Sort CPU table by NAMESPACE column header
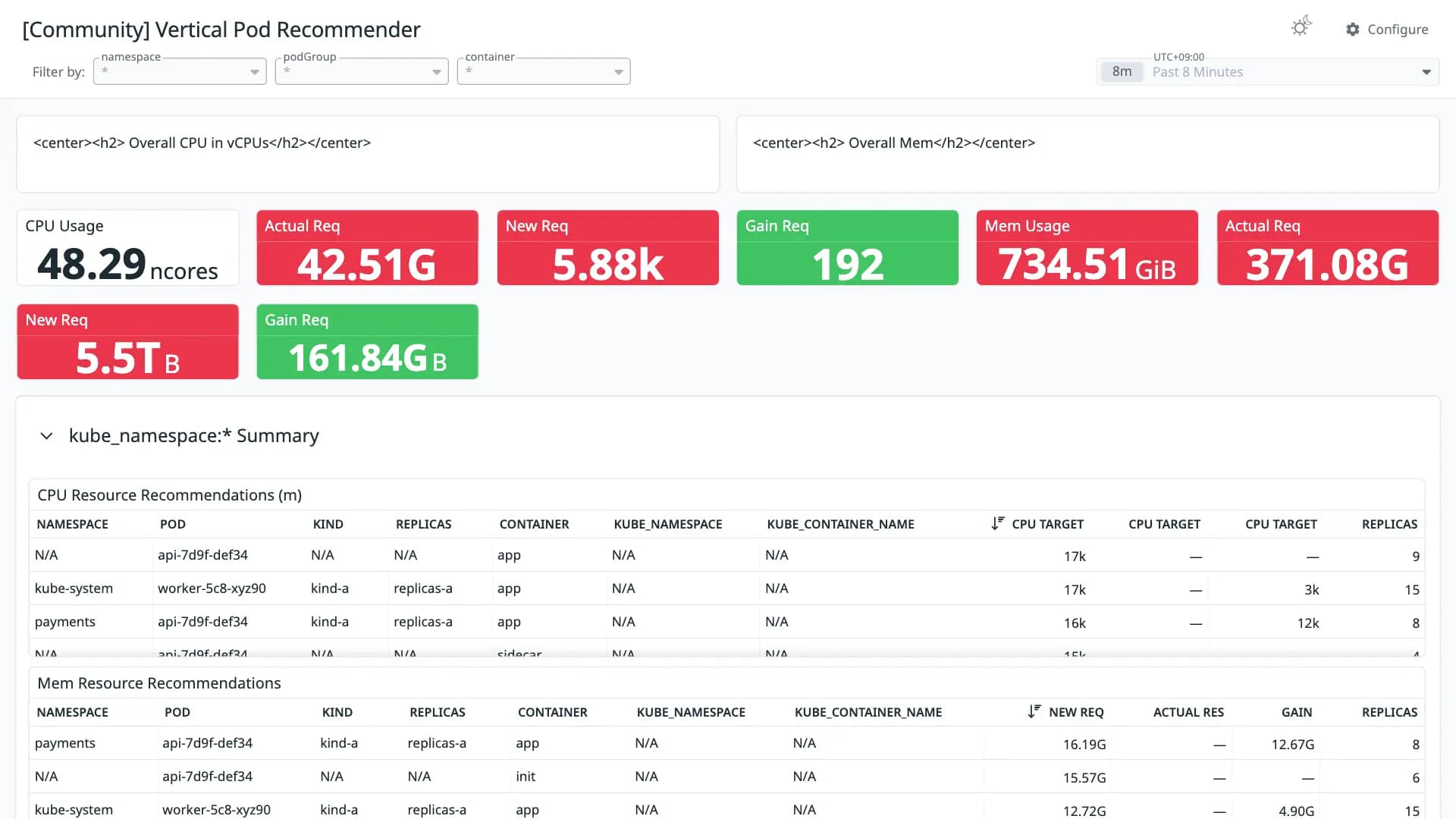The width and height of the screenshot is (1456, 819). tap(73, 524)
